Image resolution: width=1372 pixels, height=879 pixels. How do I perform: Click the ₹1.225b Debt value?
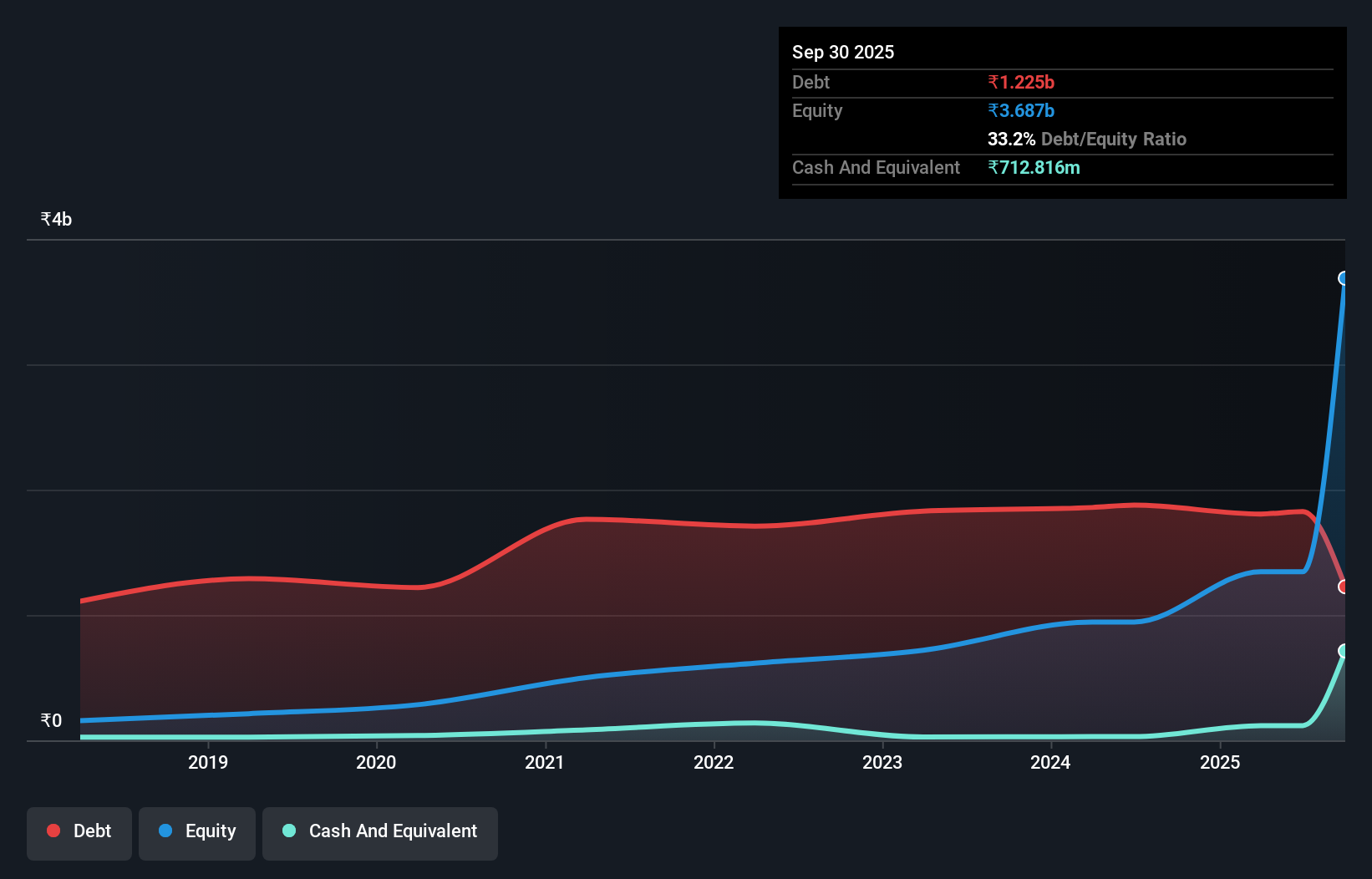(x=1021, y=82)
